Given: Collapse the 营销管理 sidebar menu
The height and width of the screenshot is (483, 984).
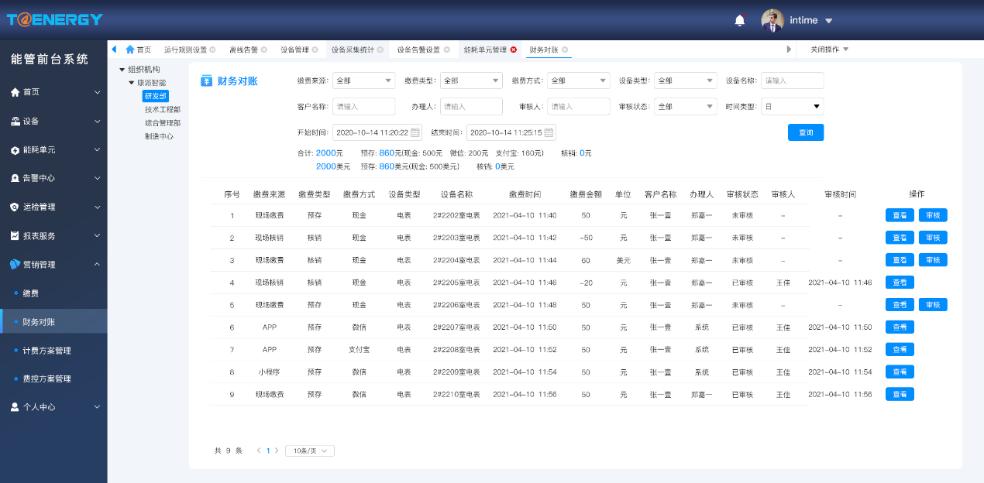Looking at the screenshot, I should point(97,265).
